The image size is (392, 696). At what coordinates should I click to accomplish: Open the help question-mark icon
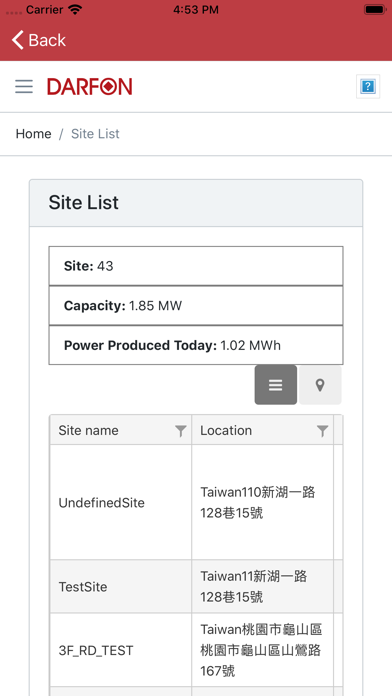pos(368,86)
